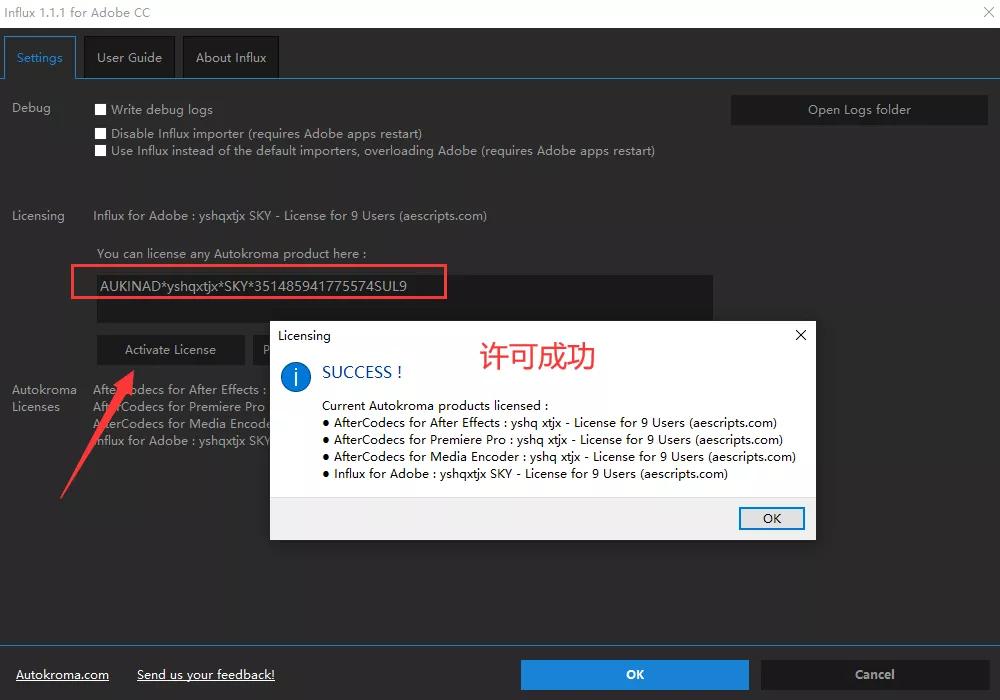Close the Licensing popup with X
The height and width of the screenshot is (700, 1000).
click(x=801, y=335)
